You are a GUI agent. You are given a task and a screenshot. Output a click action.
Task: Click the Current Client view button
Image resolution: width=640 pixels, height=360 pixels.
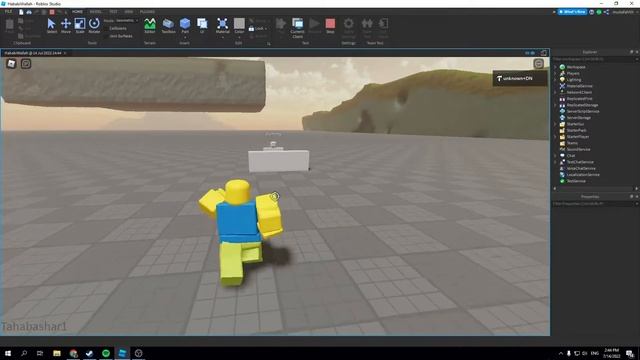(x=298, y=27)
